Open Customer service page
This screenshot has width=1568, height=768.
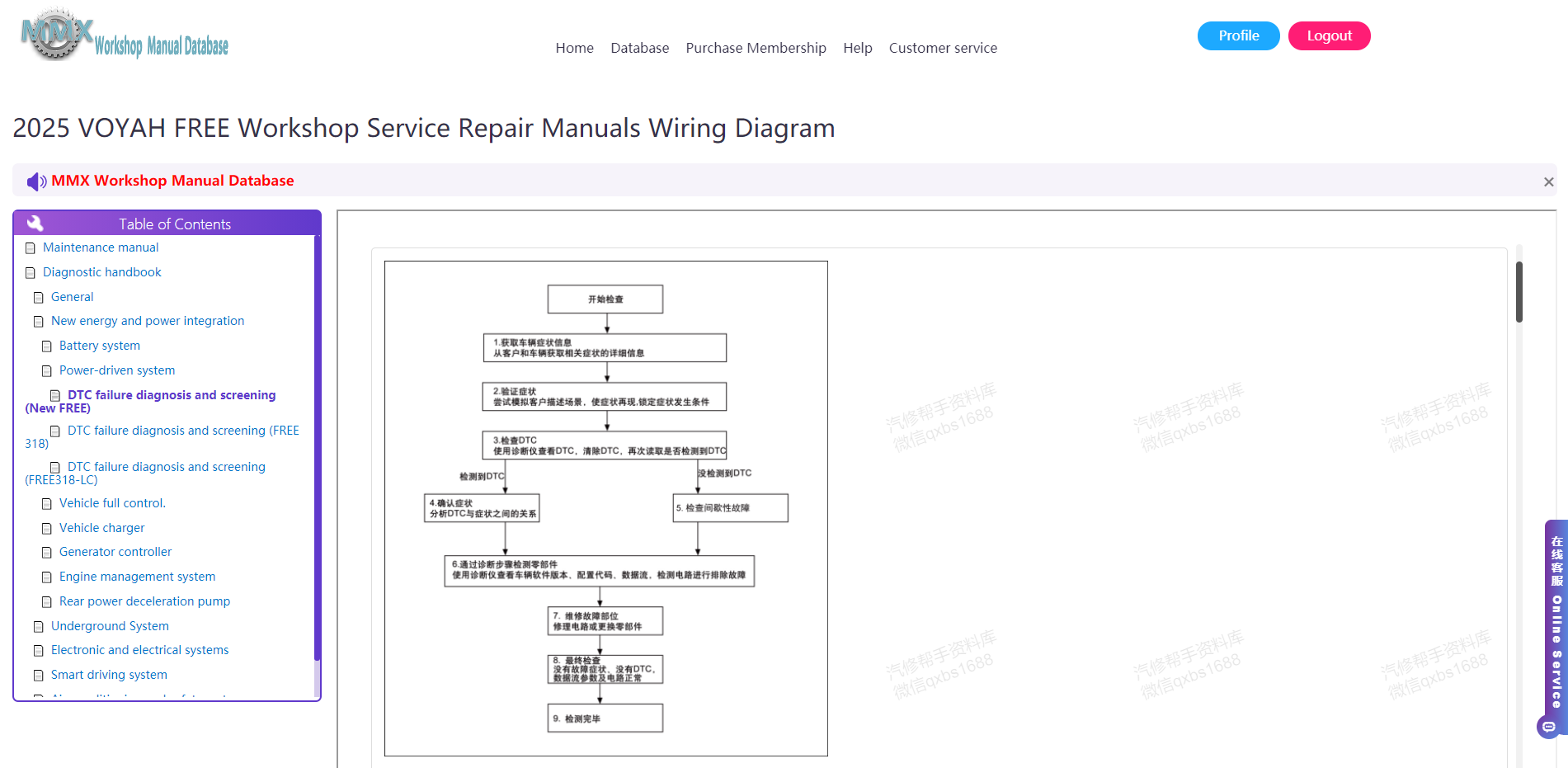[944, 48]
